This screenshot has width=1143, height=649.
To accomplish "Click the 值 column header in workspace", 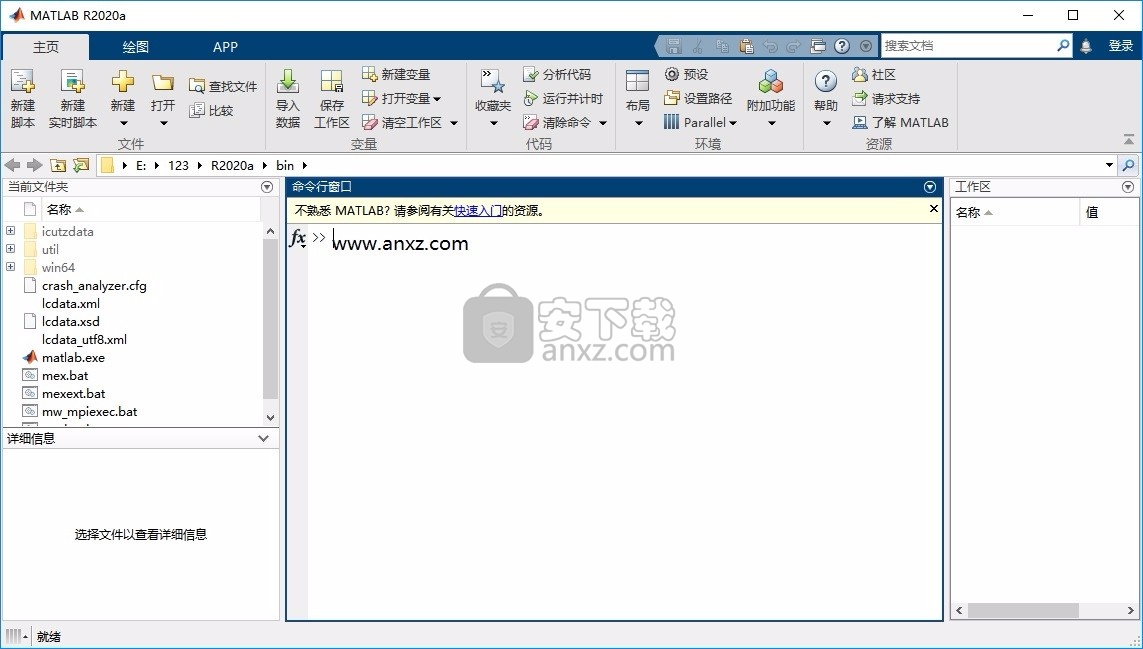I will [1108, 212].
